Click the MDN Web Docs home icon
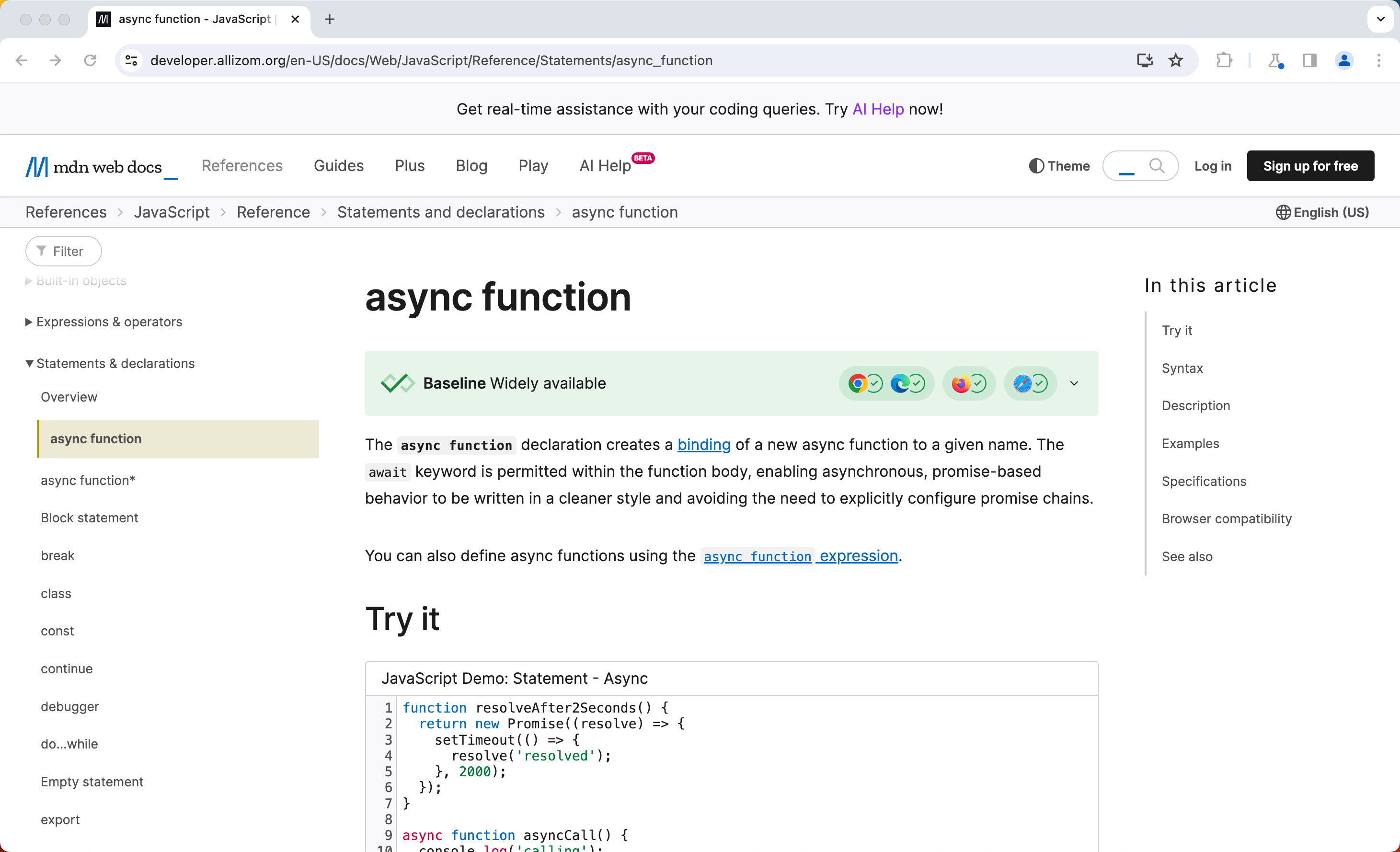The height and width of the screenshot is (852, 1400). (x=100, y=166)
